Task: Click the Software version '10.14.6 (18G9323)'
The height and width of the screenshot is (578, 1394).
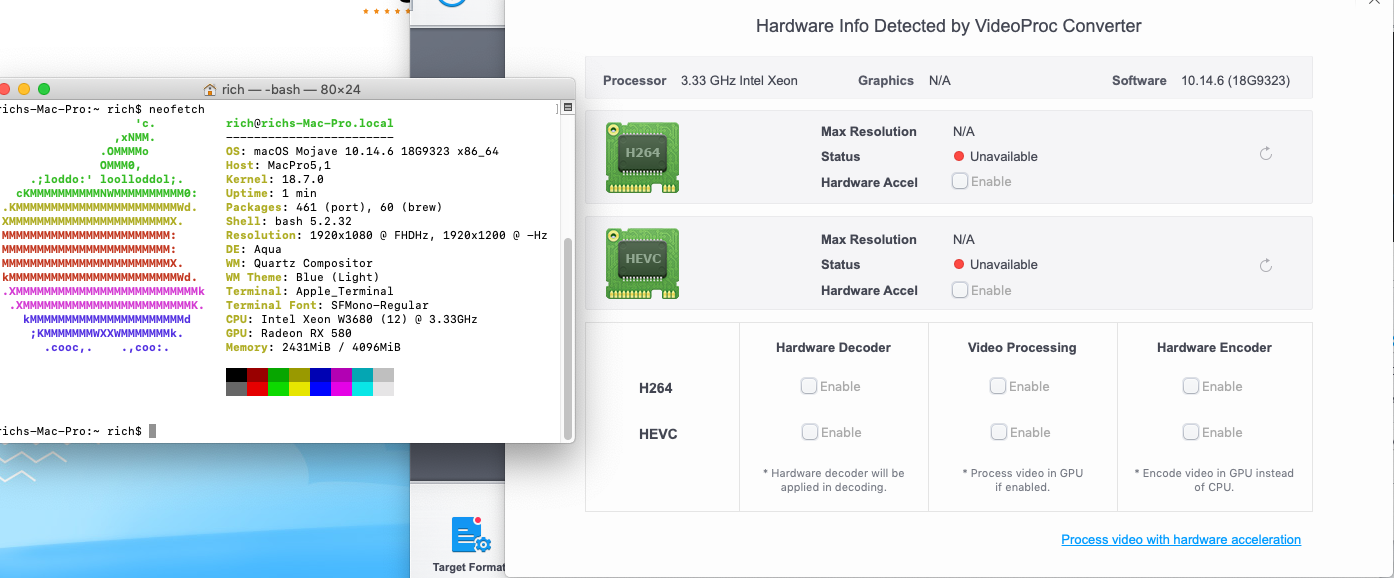Action: (1236, 80)
